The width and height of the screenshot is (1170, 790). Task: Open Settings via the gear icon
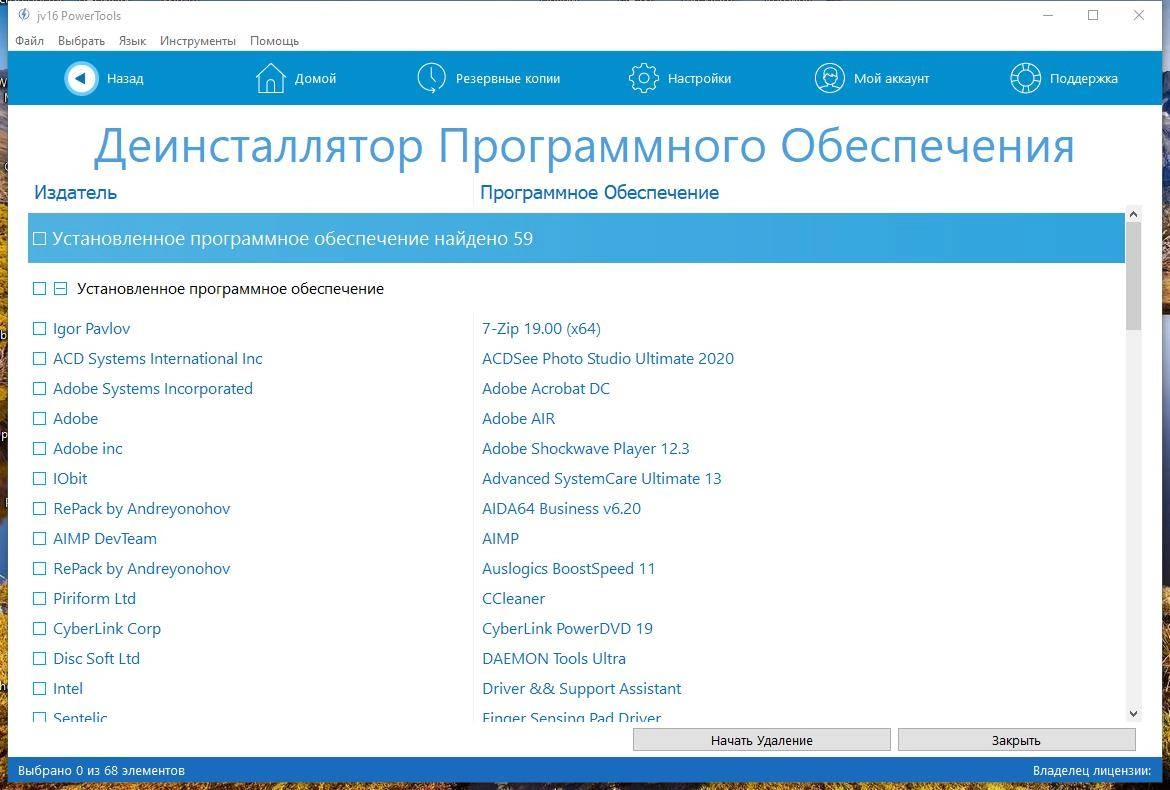tap(643, 78)
